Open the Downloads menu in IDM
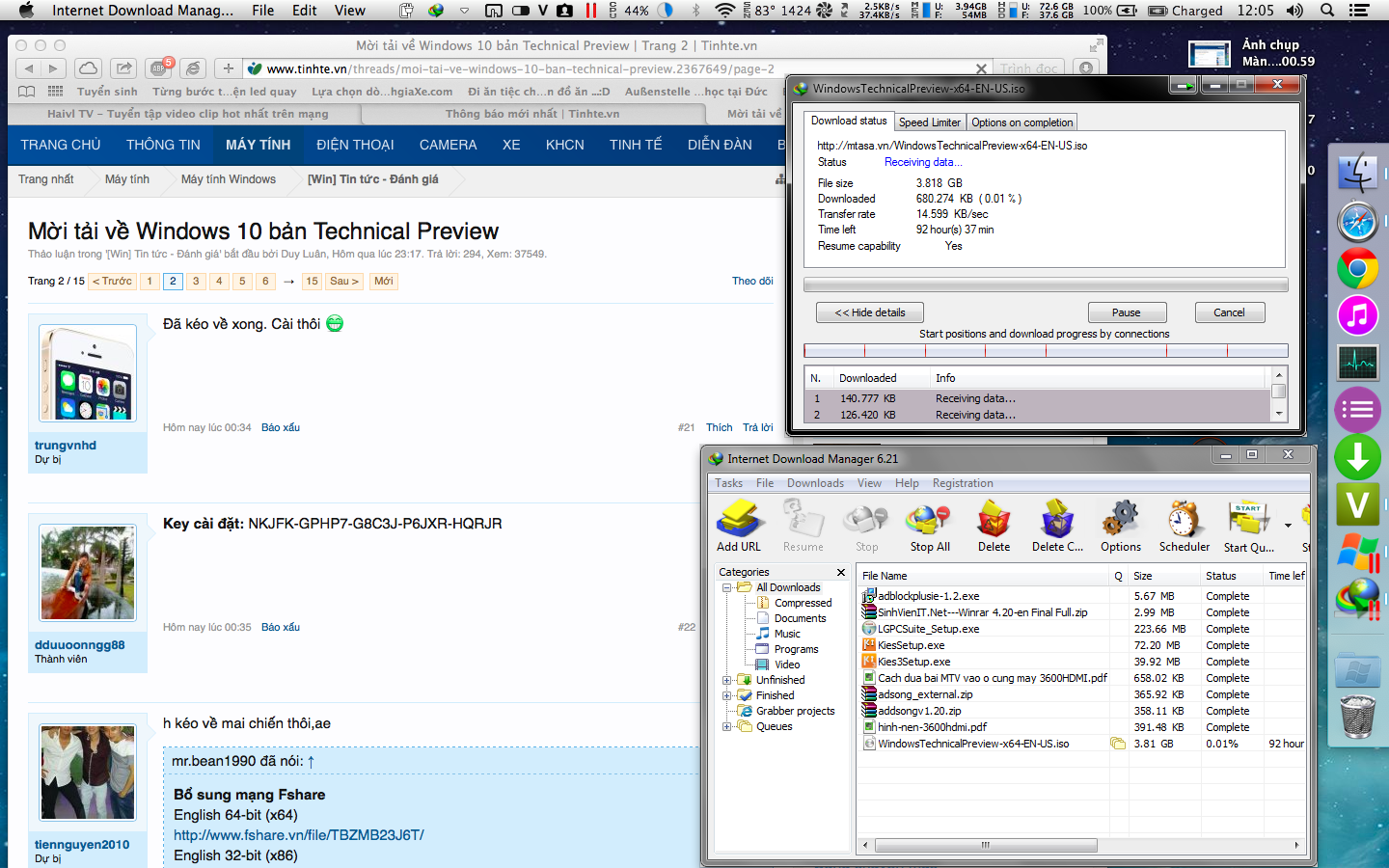Image resolution: width=1389 pixels, height=868 pixels. click(x=815, y=483)
